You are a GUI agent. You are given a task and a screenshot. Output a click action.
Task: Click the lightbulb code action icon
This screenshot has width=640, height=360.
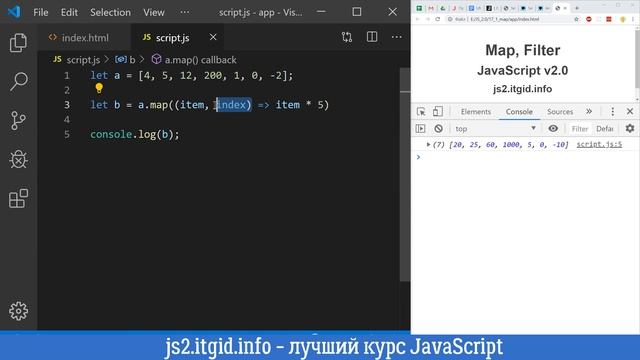[x=99, y=88]
